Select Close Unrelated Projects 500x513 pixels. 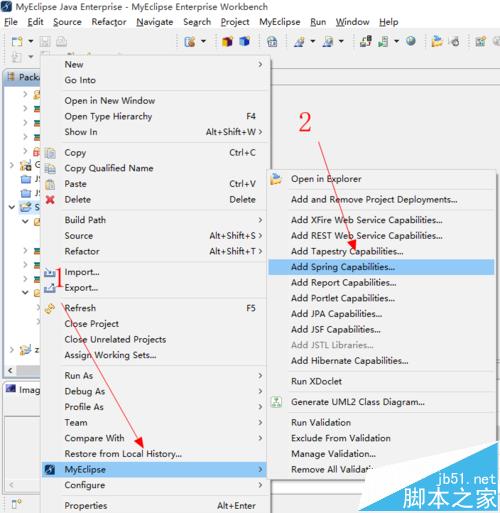(x=154, y=340)
